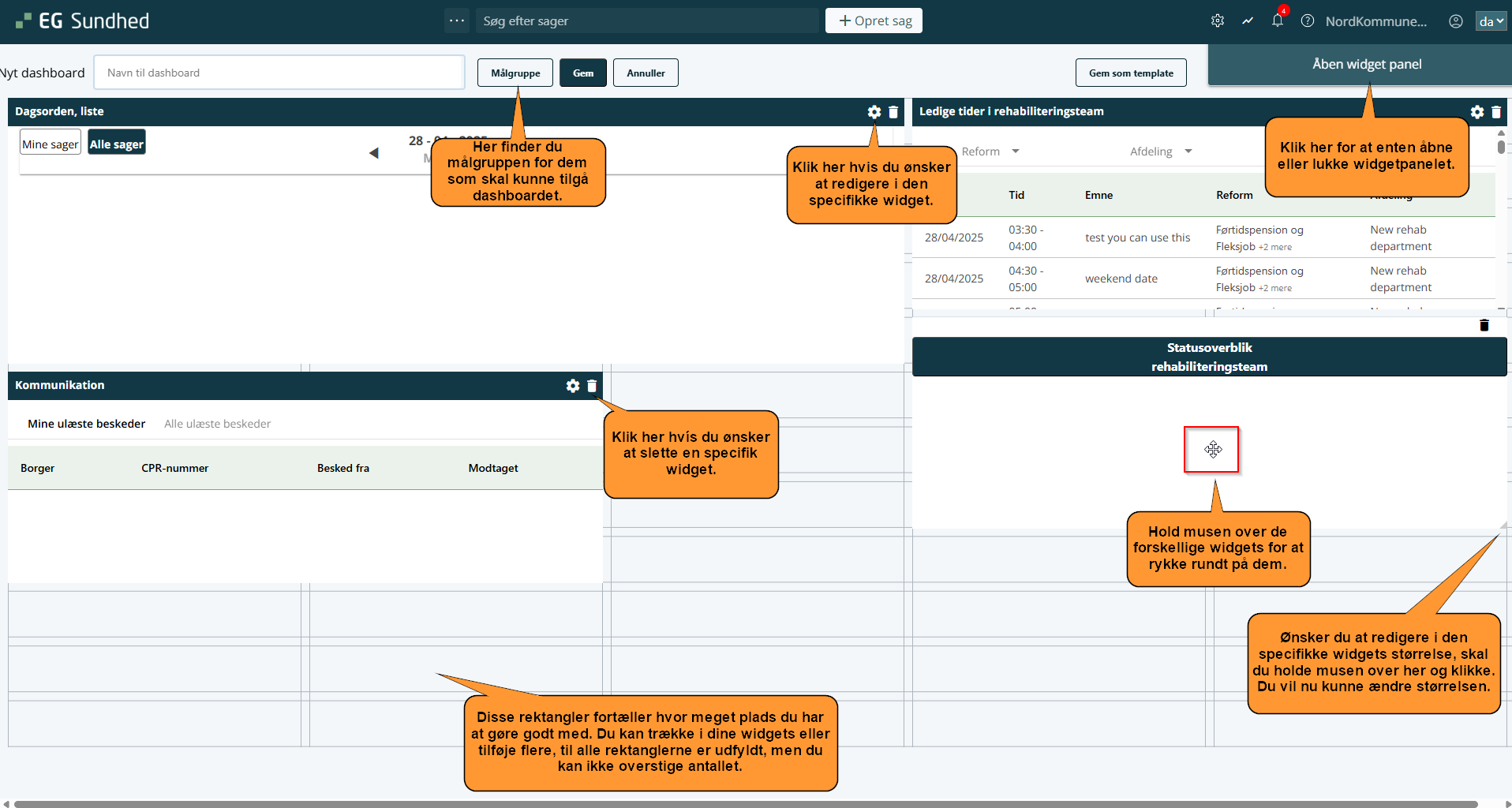Go to previous date in Dagsorden widget
The width and height of the screenshot is (1512, 808).
374,153
